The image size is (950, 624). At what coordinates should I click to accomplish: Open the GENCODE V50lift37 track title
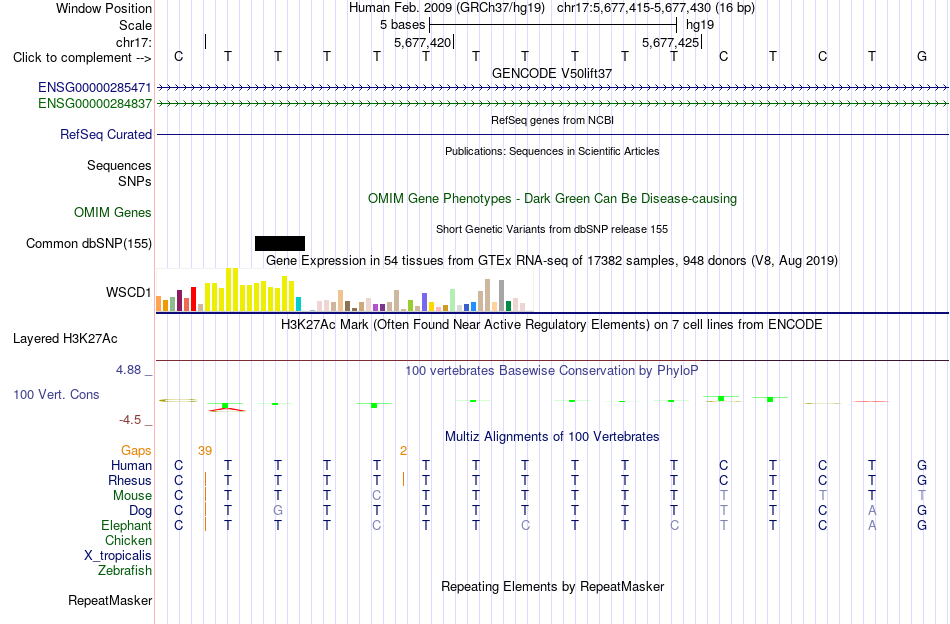coord(552,73)
